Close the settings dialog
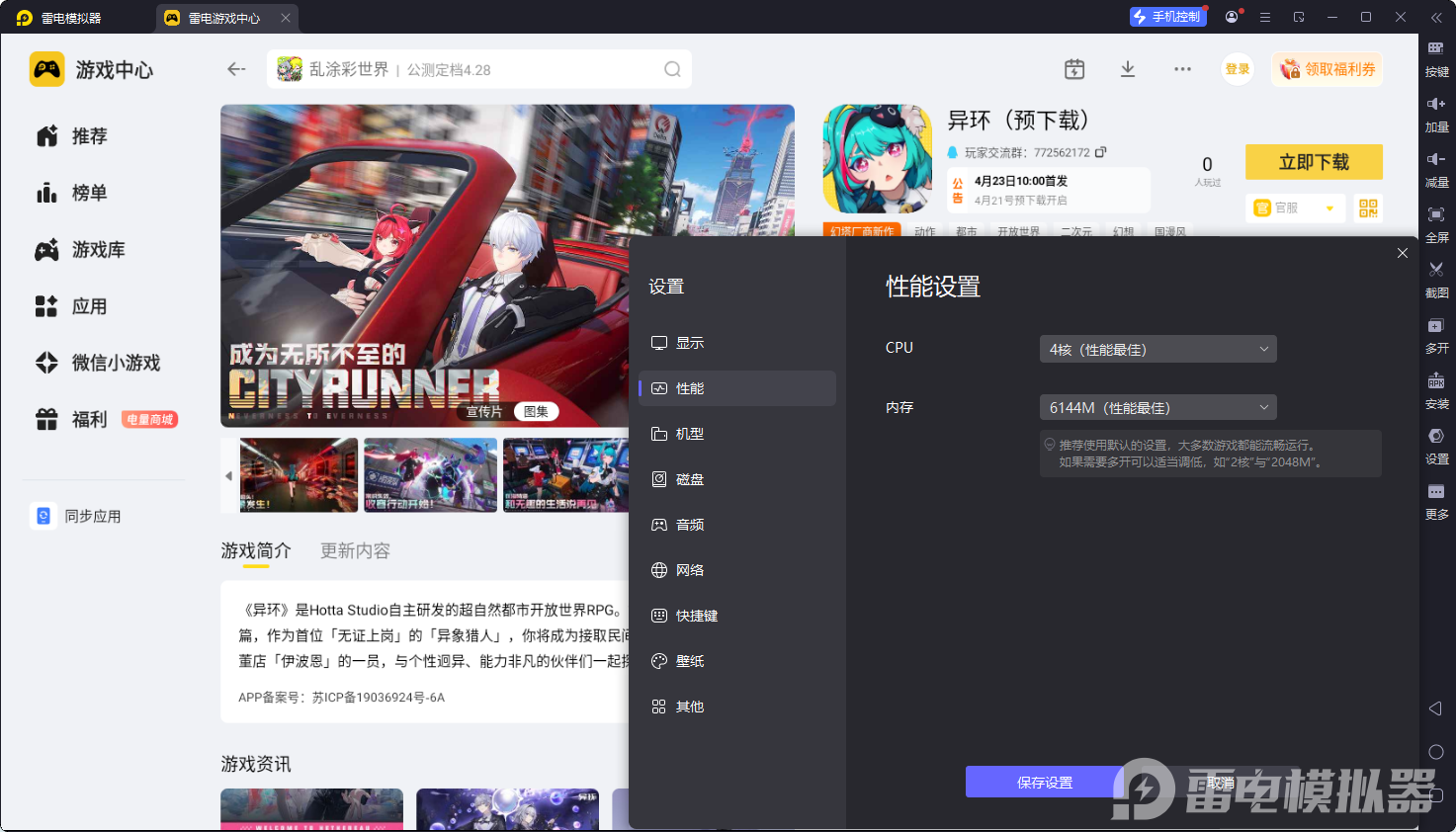 [1403, 253]
